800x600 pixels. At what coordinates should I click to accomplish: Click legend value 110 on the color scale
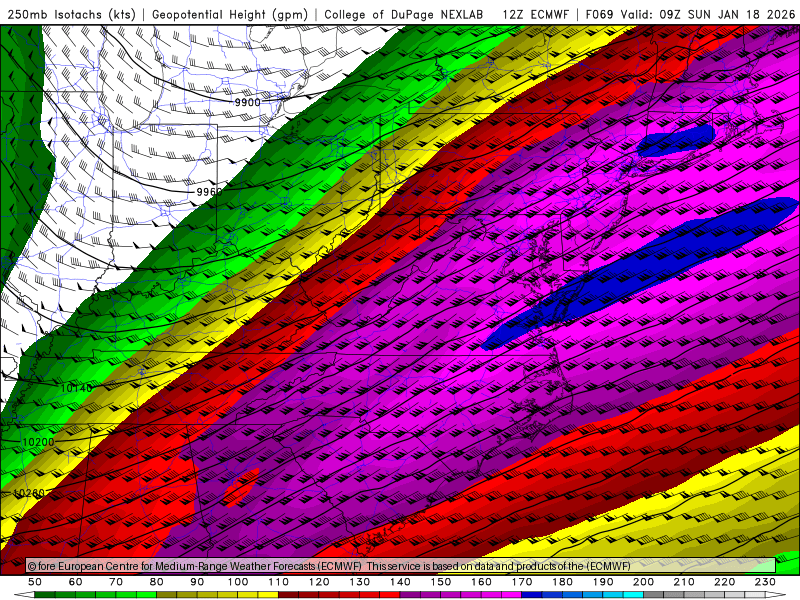[x=279, y=582]
